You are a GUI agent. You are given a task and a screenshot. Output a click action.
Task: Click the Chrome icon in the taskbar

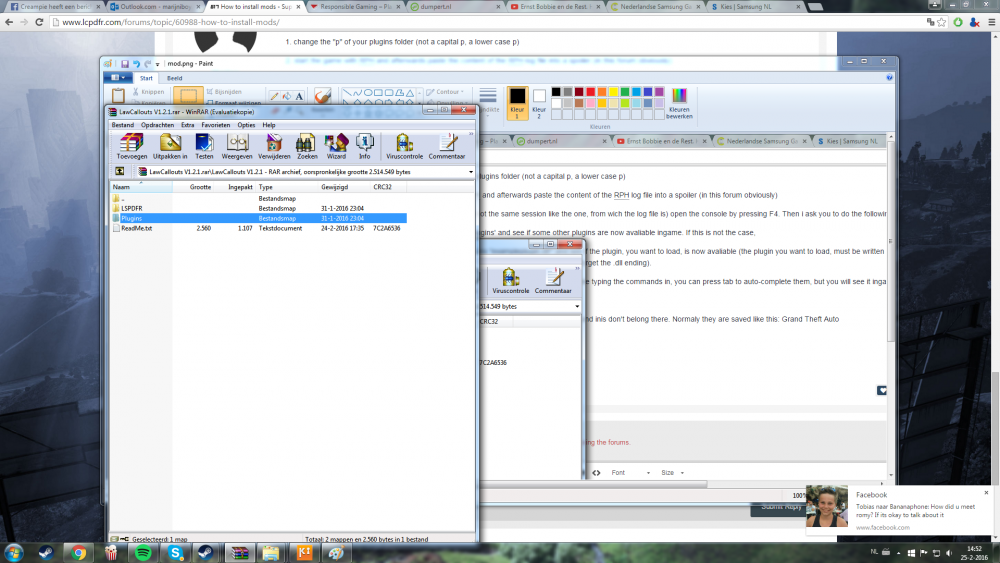pyautogui.click(x=79, y=553)
